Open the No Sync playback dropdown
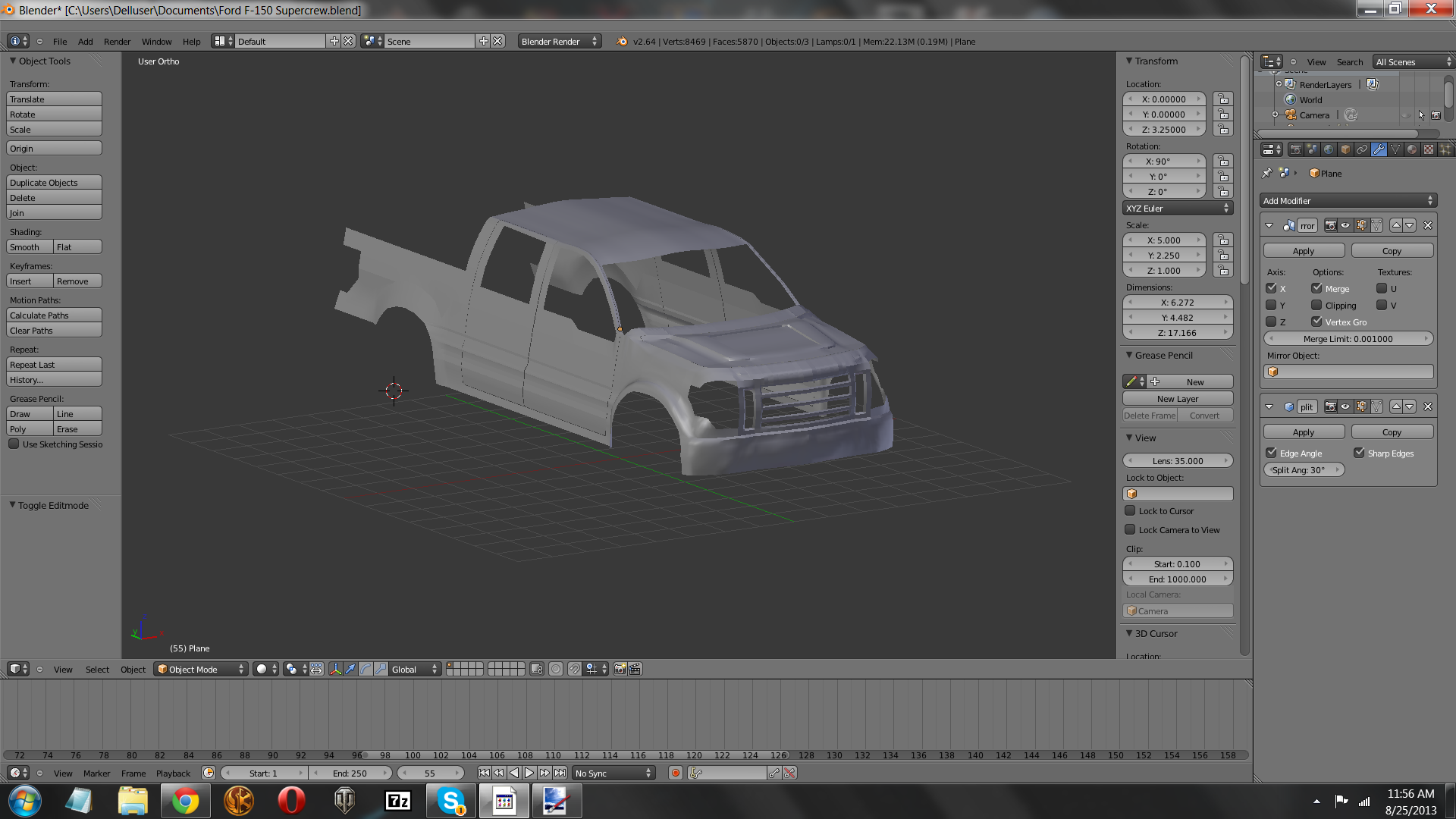Image resolution: width=1456 pixels, height=819 pixels. (613, 773)
